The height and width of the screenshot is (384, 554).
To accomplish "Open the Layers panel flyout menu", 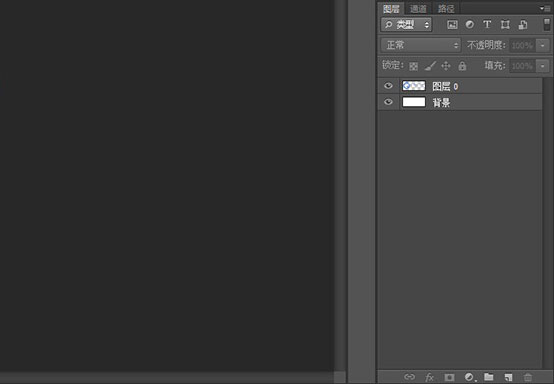I will point(544,8).
